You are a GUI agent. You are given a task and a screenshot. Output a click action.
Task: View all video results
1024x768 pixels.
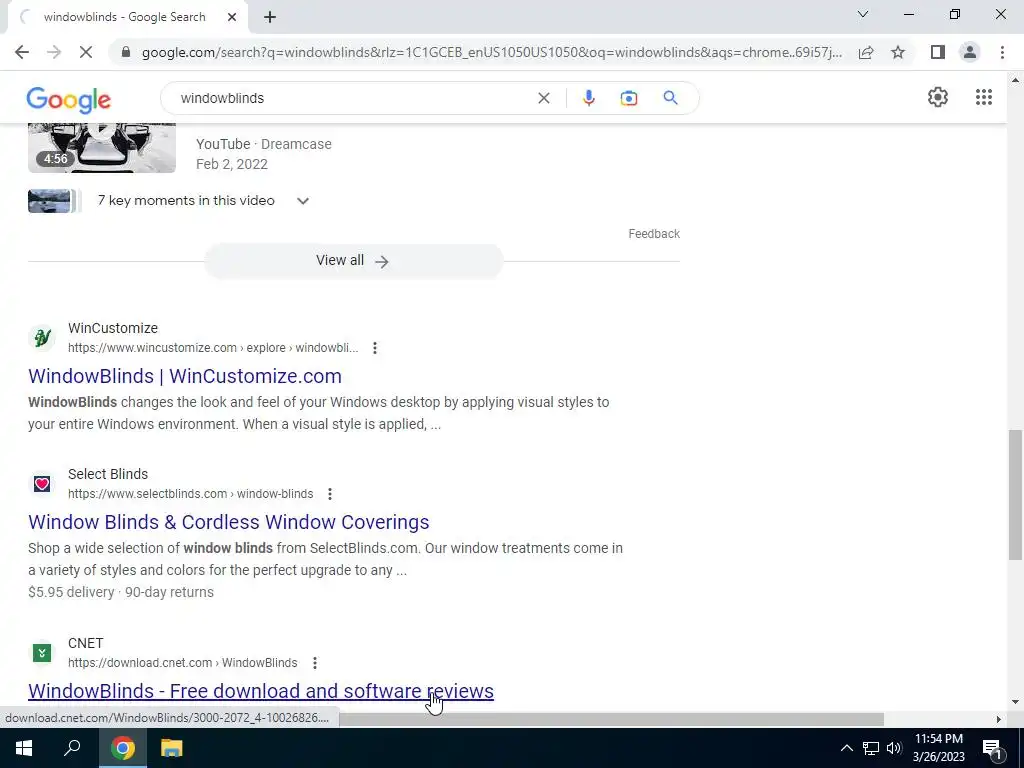click(x=353, y=261)
